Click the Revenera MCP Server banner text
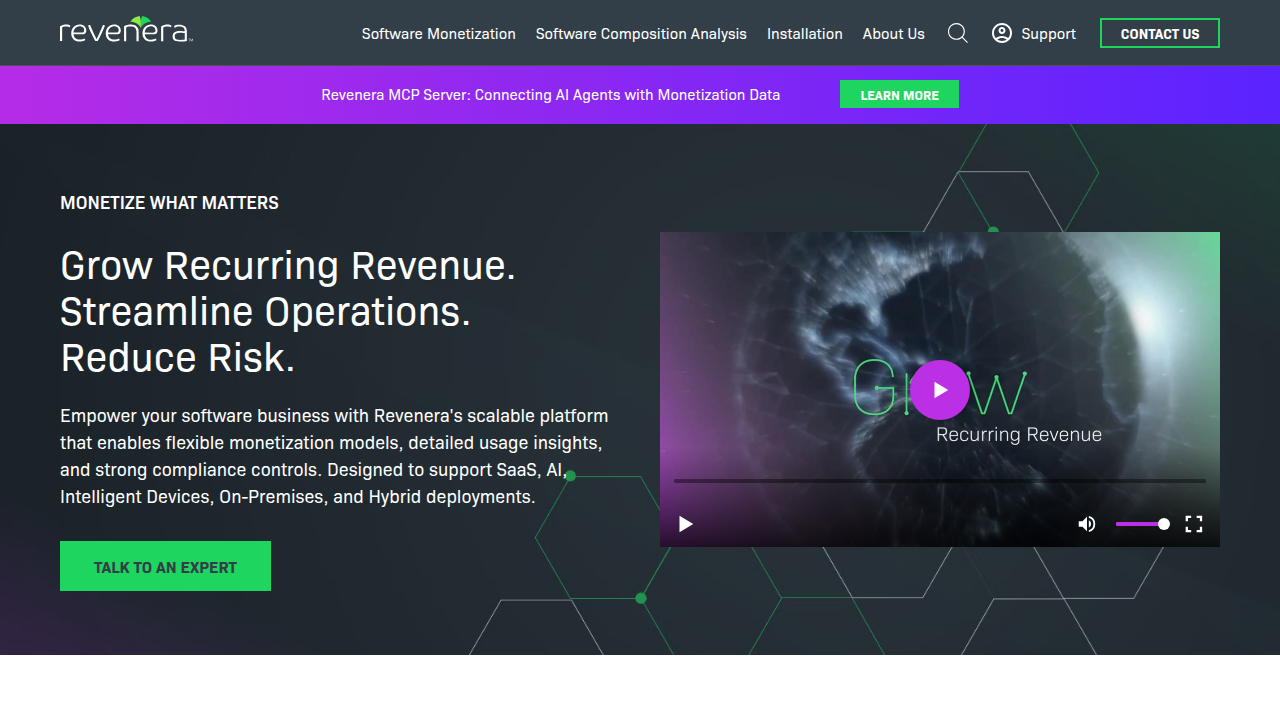This screenshot has width=1280, height=720. (551, 95)
